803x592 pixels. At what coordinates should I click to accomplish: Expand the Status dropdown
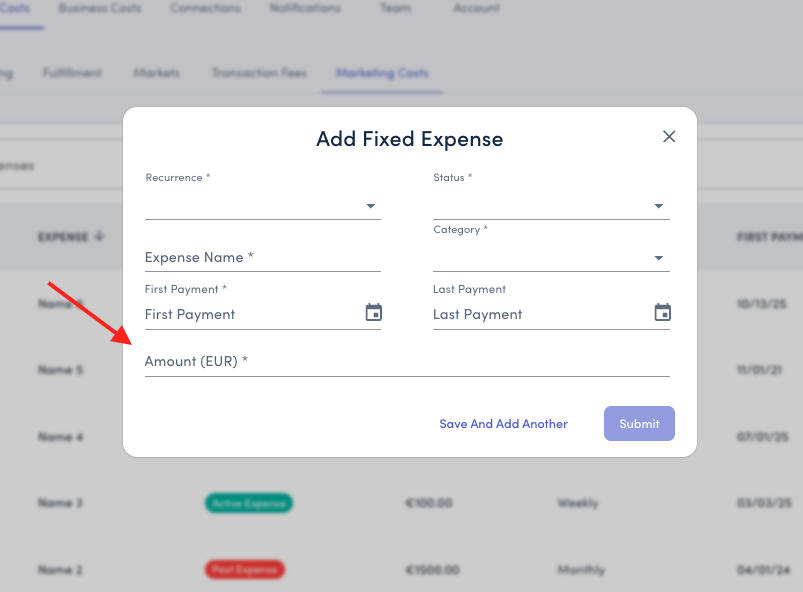click(551, 206)
